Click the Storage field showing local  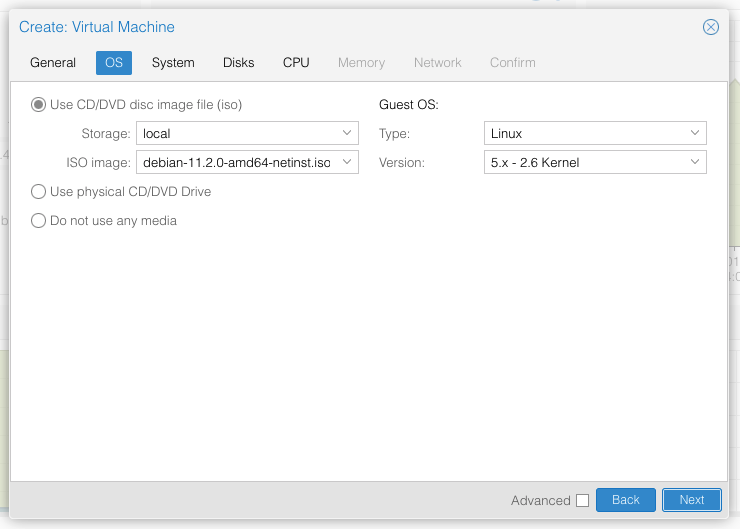(235, 133)
